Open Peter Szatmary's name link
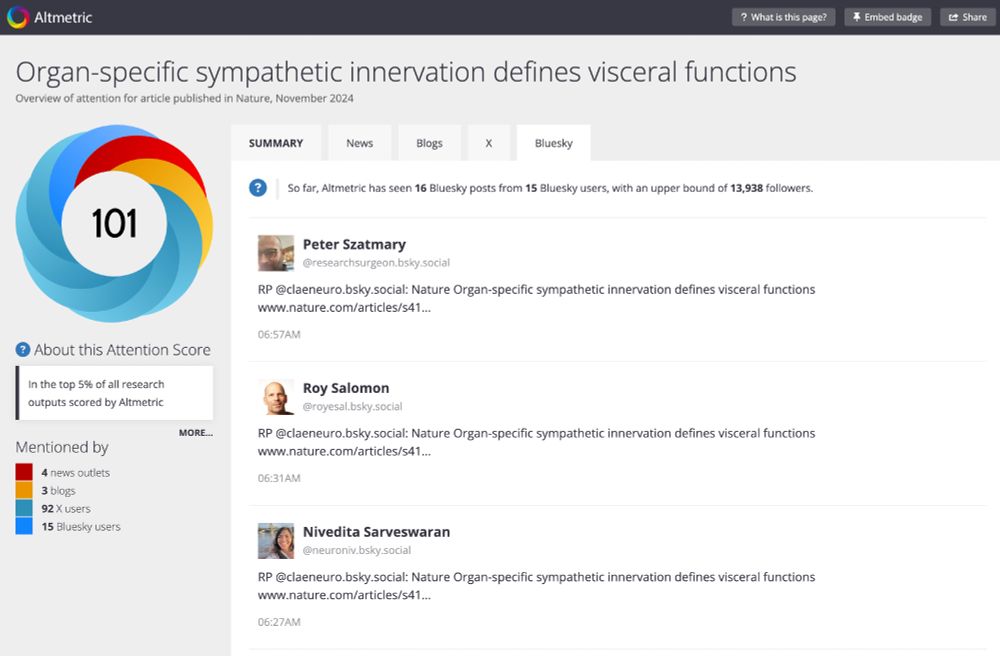Screen dimensions: 1000x656 354,244
